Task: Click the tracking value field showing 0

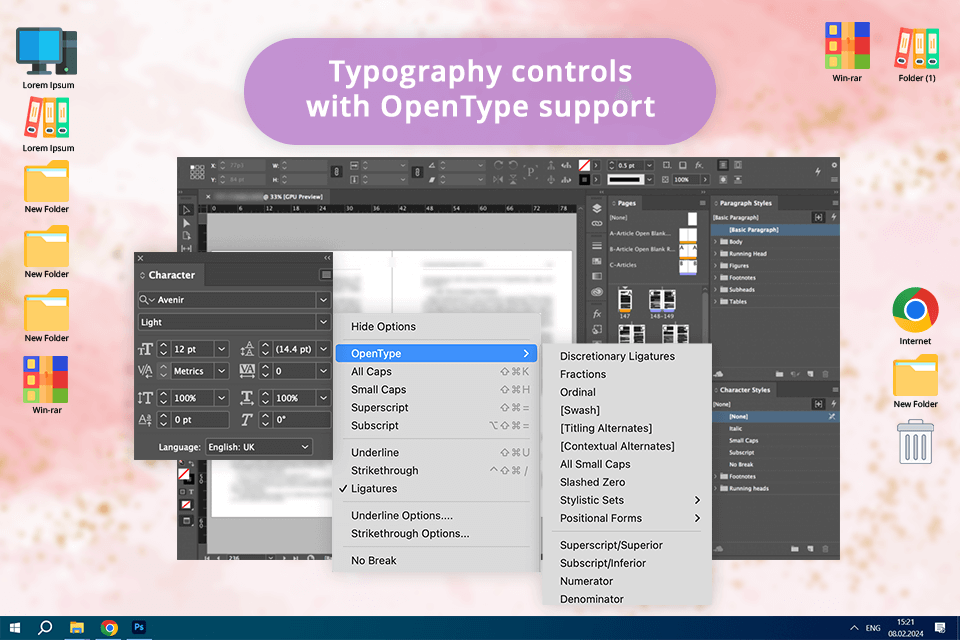Action: (294, 371)
